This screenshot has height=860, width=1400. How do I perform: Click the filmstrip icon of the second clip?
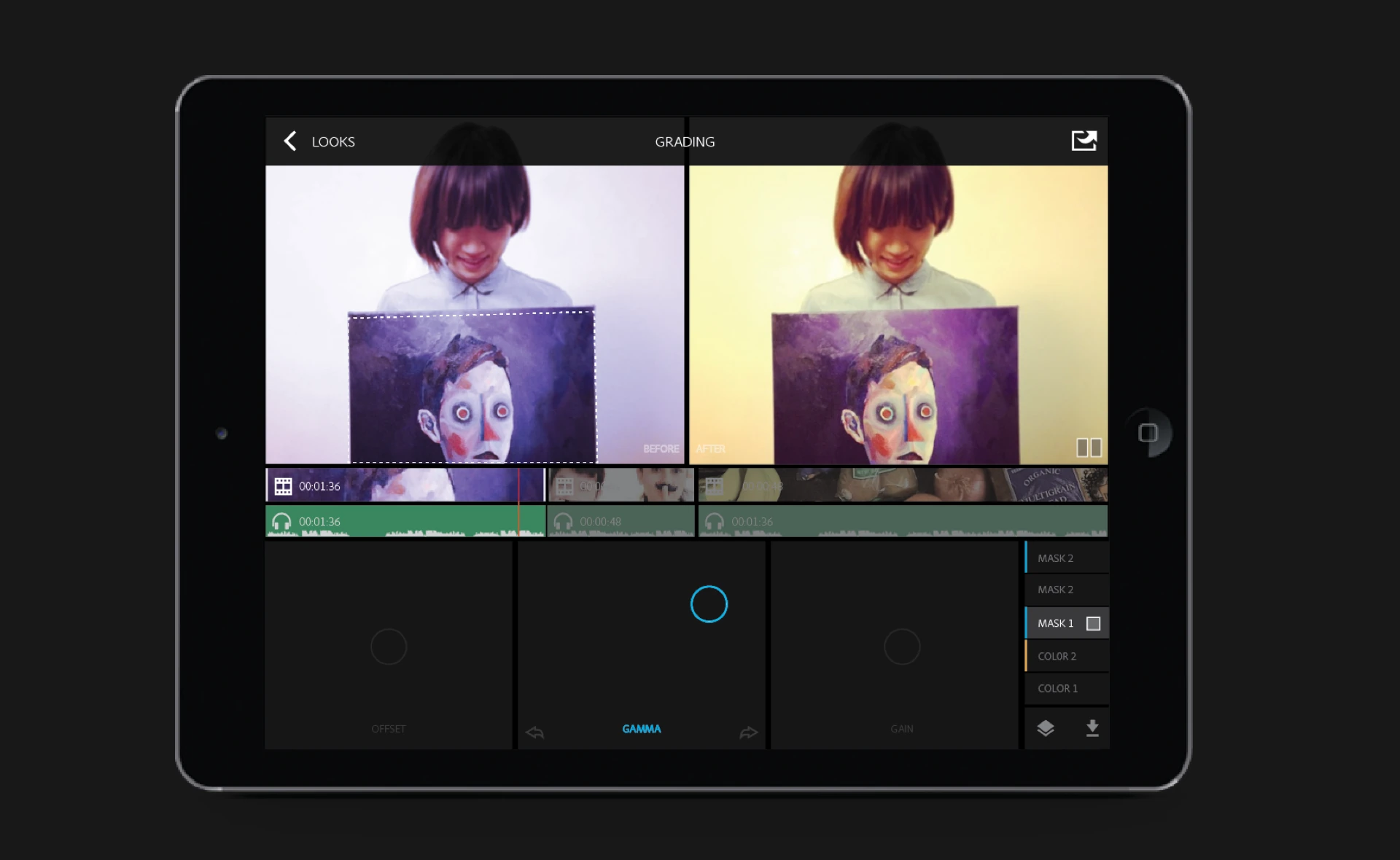564,486
